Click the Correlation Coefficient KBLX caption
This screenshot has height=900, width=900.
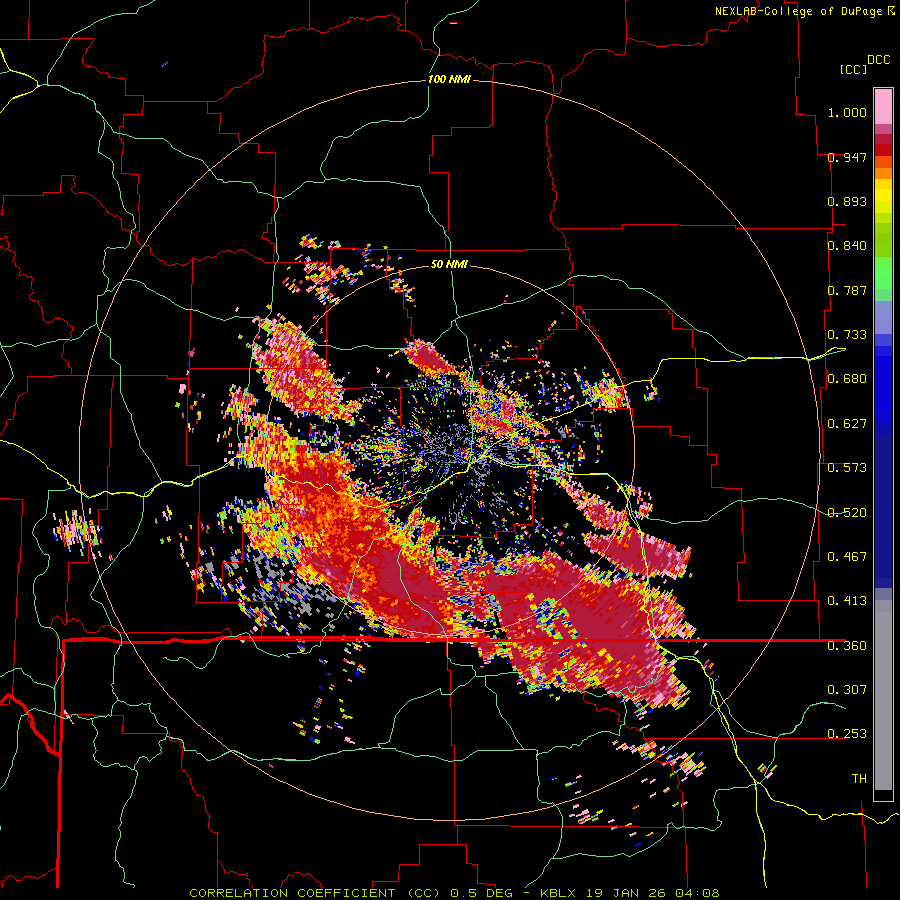454,893
